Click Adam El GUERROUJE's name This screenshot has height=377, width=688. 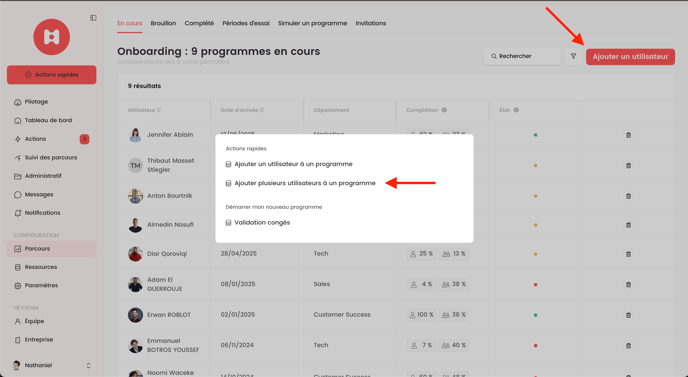[165, 284]
